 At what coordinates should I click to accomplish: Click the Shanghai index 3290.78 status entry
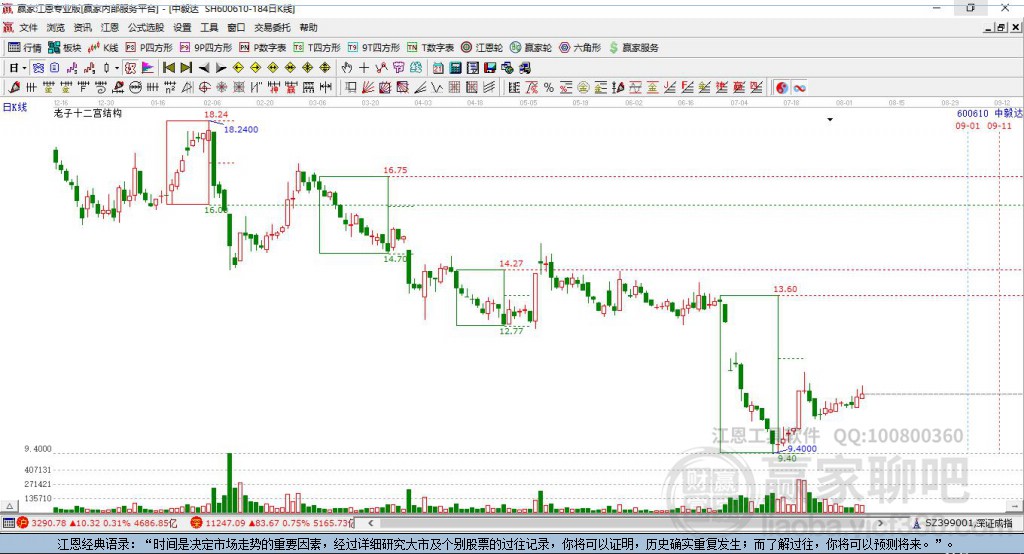pos(97,523)
